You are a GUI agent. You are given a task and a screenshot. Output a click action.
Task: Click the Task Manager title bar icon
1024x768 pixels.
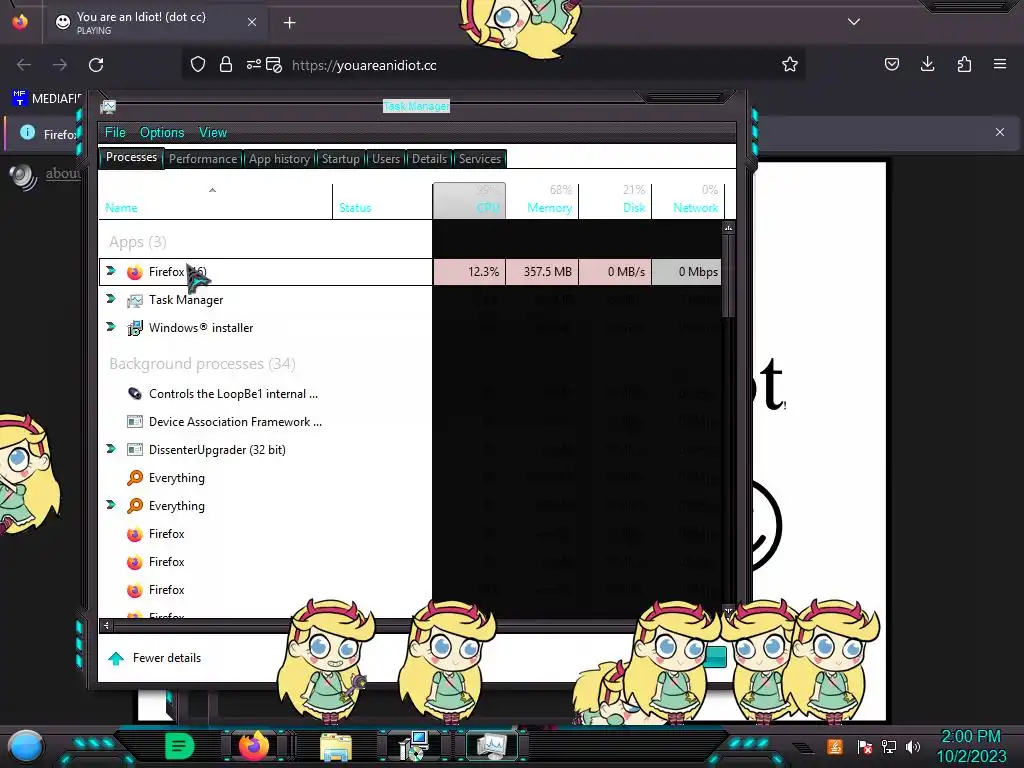[x=108, y=106]
